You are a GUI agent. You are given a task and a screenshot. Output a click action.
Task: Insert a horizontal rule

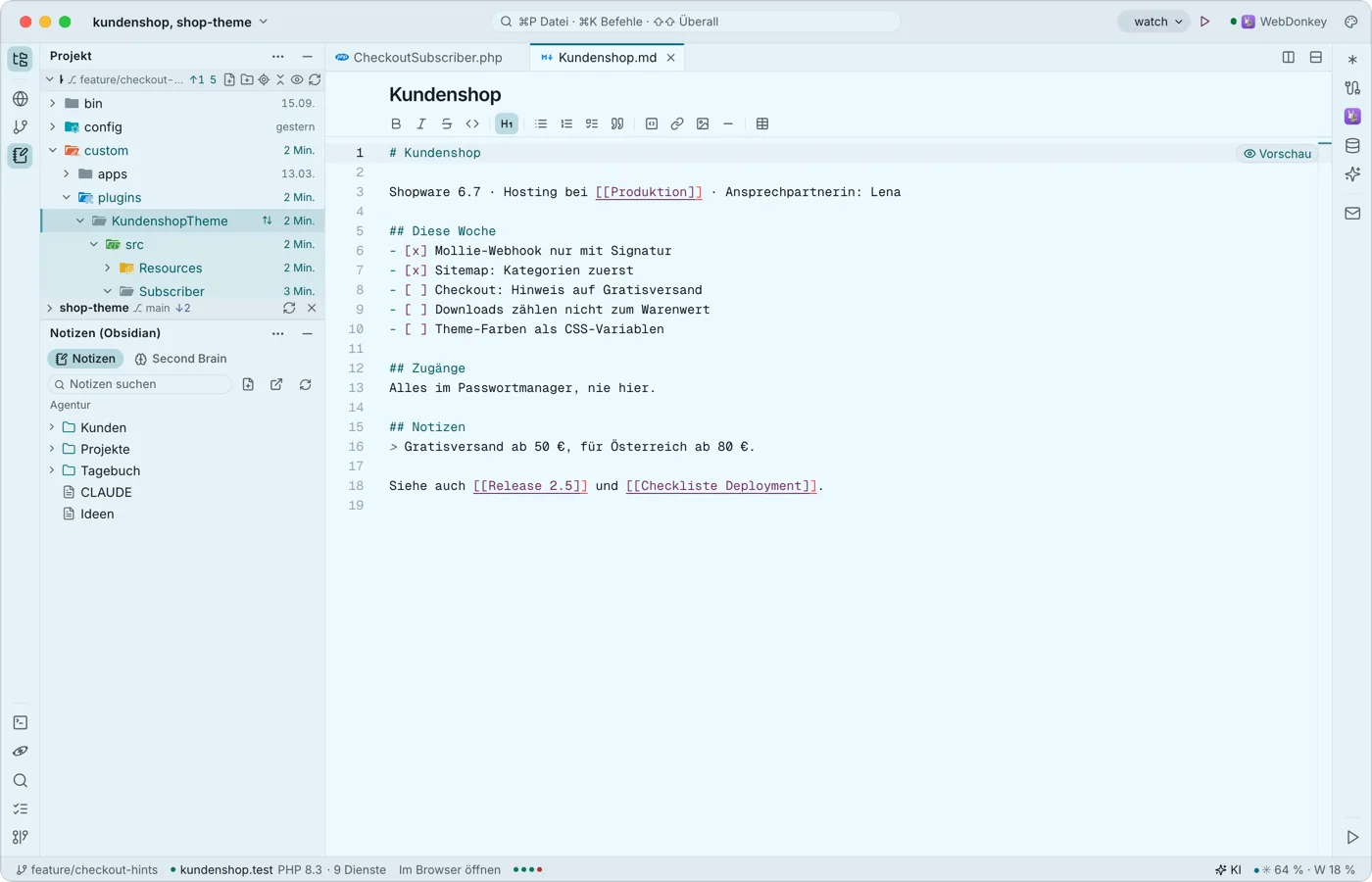728,123
